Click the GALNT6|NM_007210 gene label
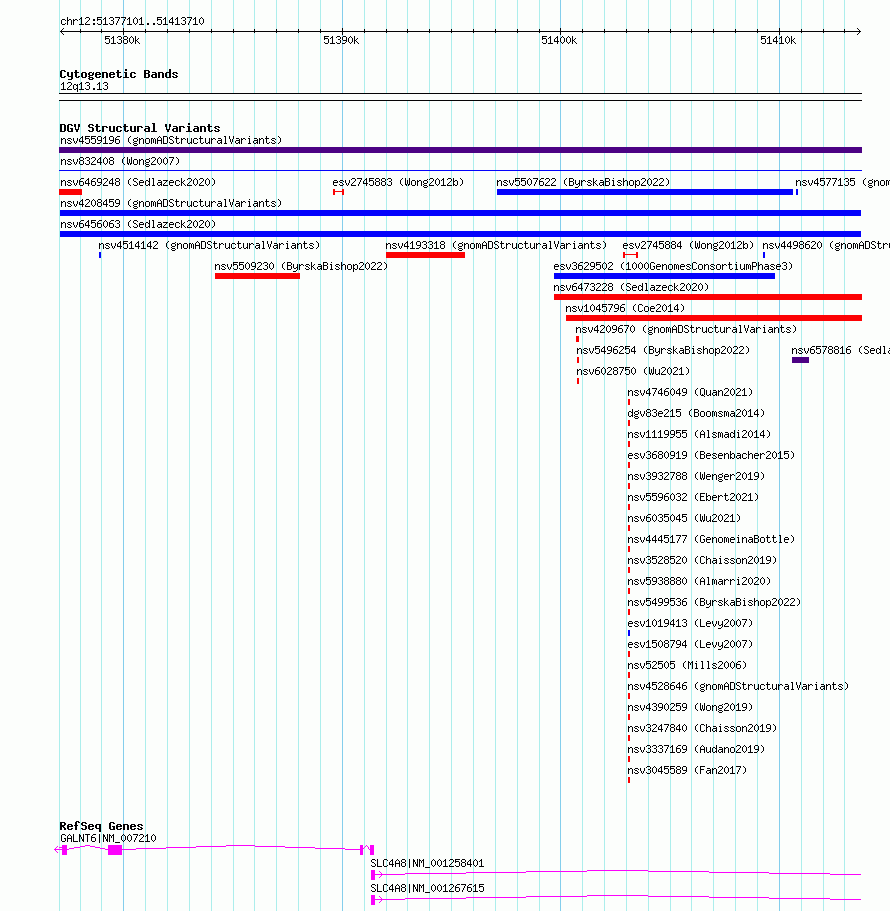The height and width of the screenshot is (911, 890). (108, 838)
